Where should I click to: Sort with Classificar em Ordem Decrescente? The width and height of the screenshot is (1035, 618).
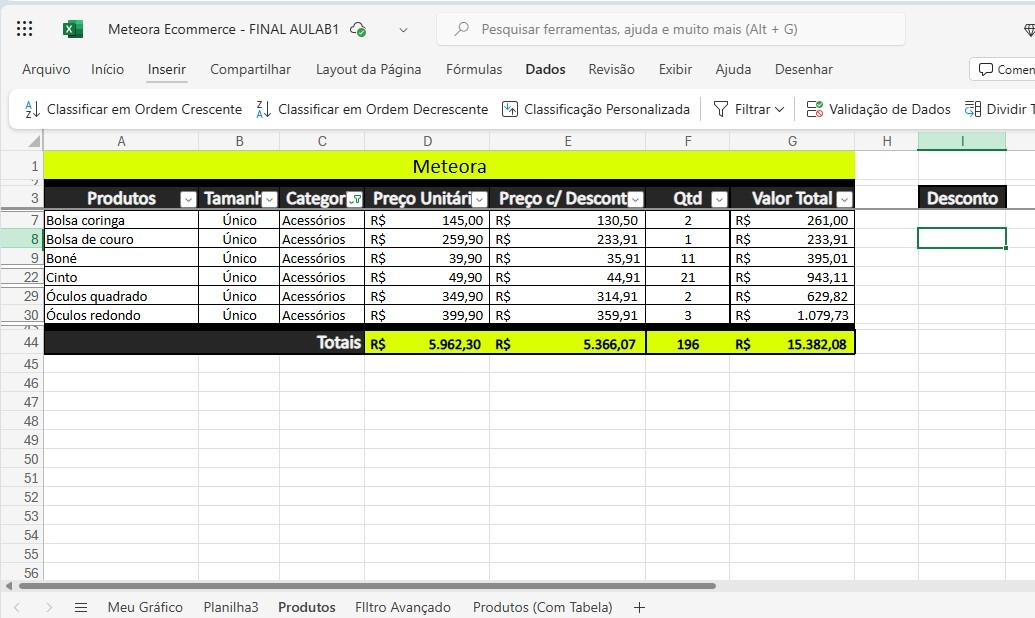(x=372, y=109)
